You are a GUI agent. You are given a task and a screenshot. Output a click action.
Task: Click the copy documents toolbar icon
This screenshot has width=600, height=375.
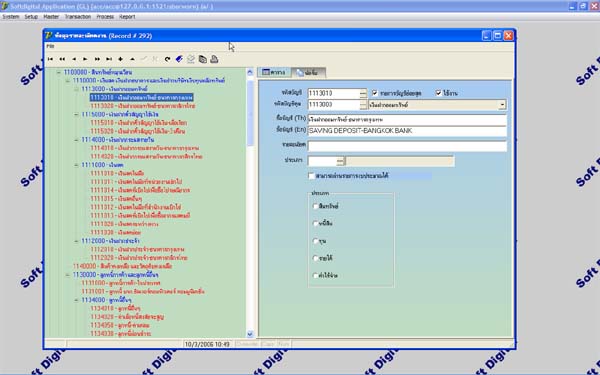pyautogui.click(x=202, y=59)
